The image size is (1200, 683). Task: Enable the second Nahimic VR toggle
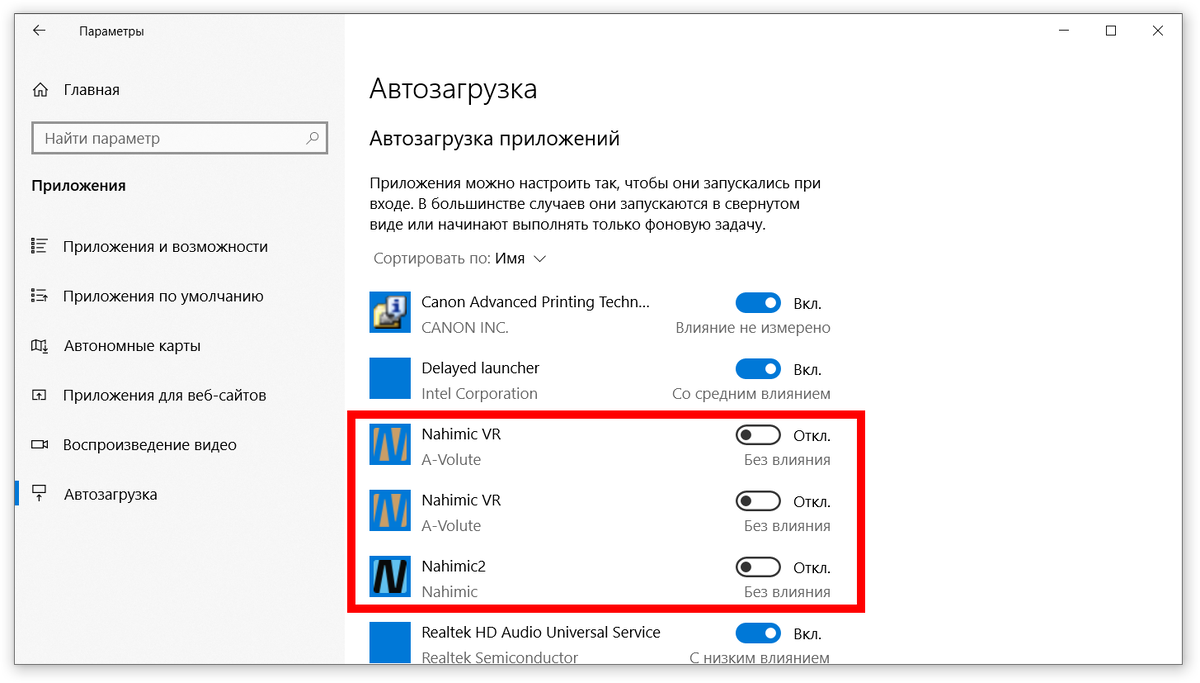[758, 501]
